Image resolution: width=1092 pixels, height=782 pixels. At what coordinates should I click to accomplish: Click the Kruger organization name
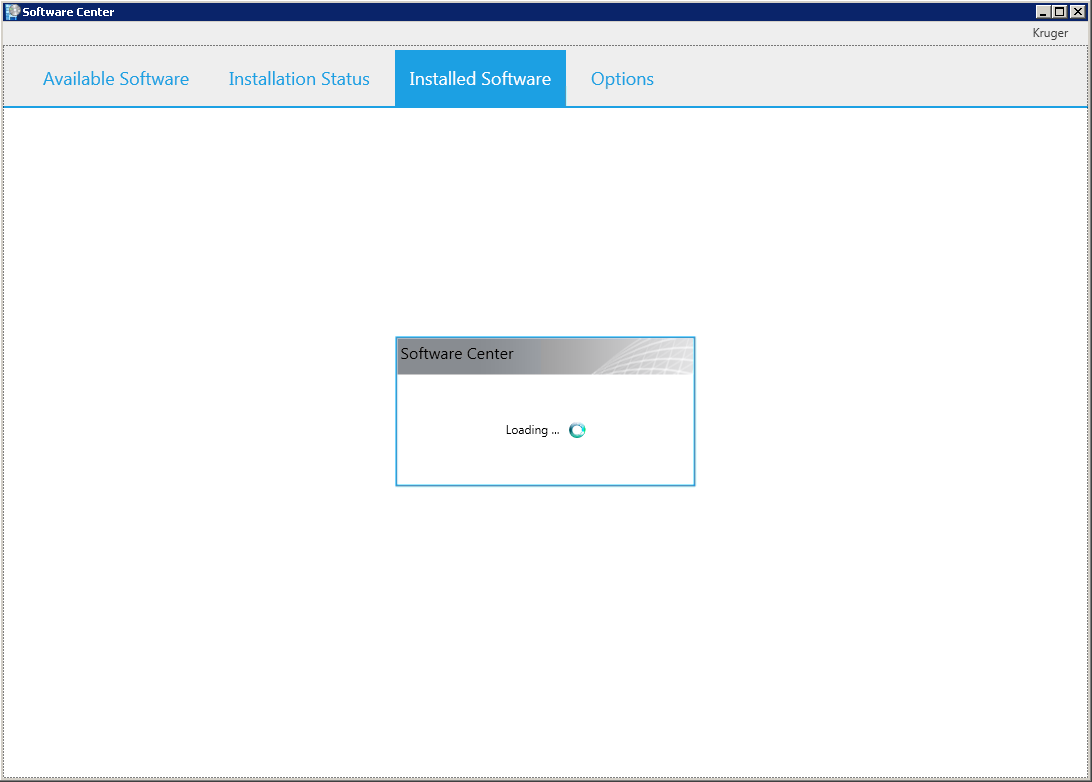point(1050,33)
